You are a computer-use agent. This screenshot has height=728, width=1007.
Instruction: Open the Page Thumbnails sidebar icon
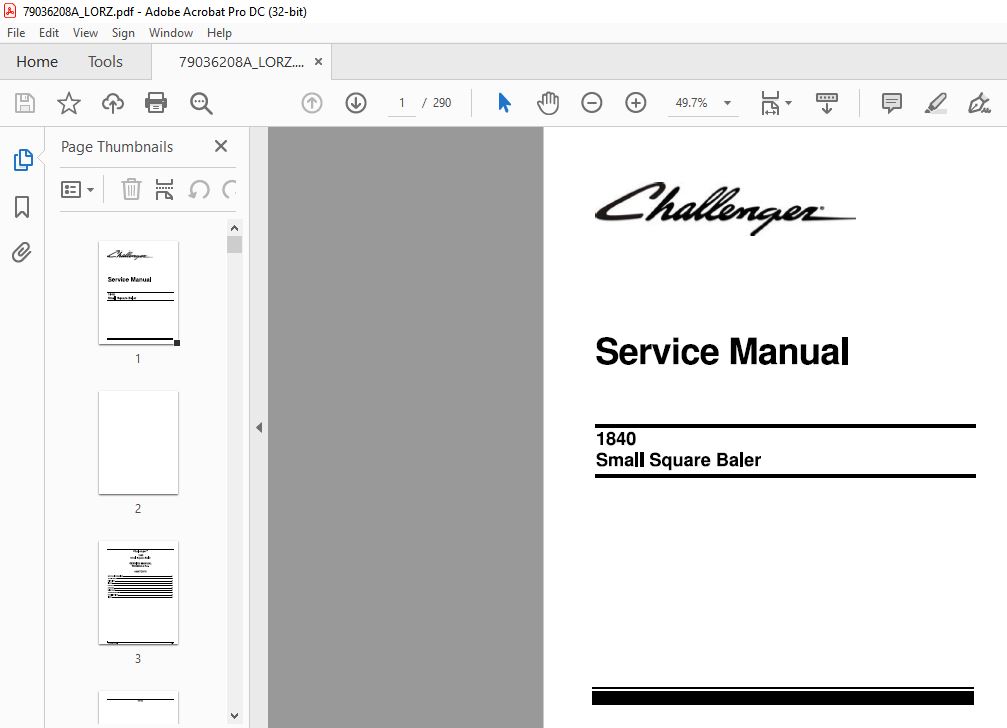point(22,160)
